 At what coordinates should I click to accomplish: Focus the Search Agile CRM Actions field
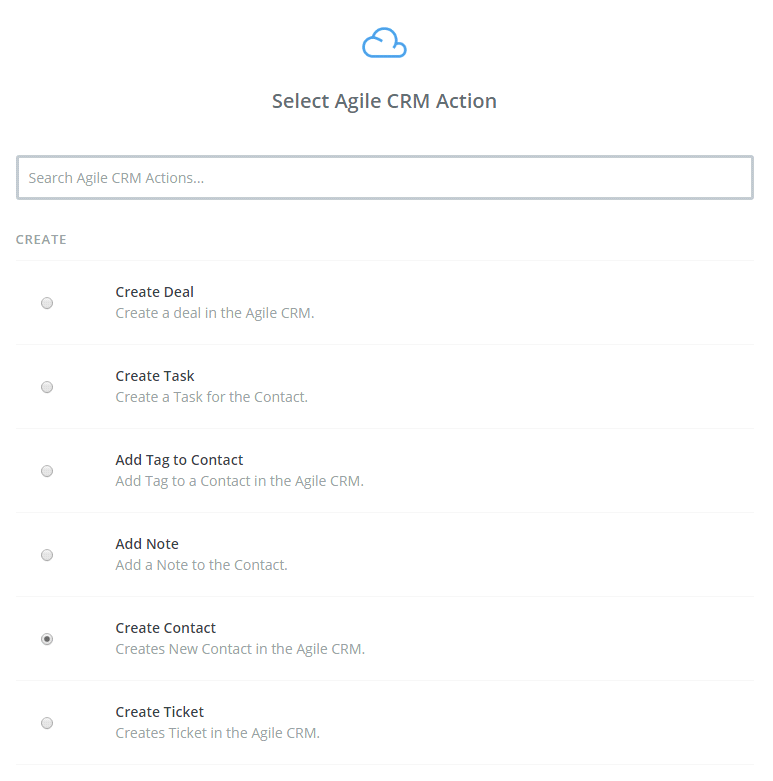pos(384,178)
